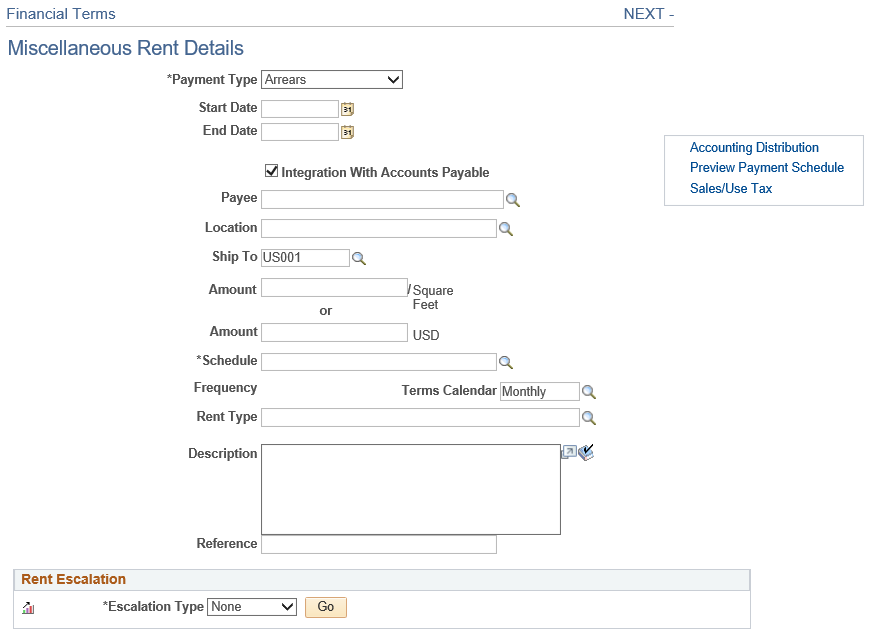Expand the Description into a modal view
The height and width of the screenshot is (634, 871).
[570, 452]
